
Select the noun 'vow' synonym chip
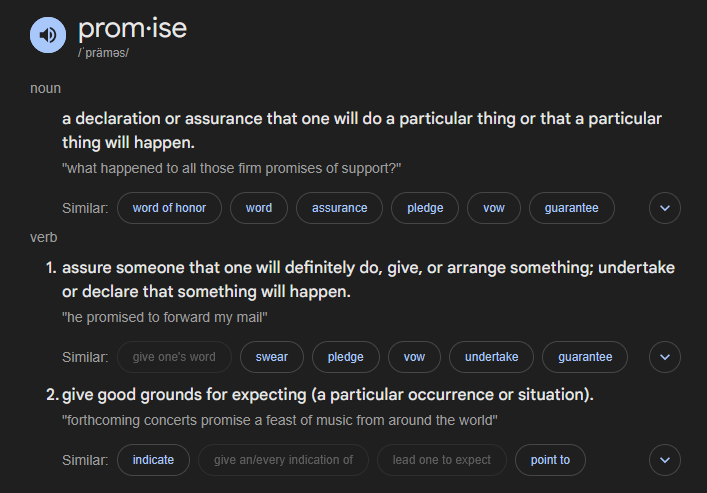click(x=494, y=208)
